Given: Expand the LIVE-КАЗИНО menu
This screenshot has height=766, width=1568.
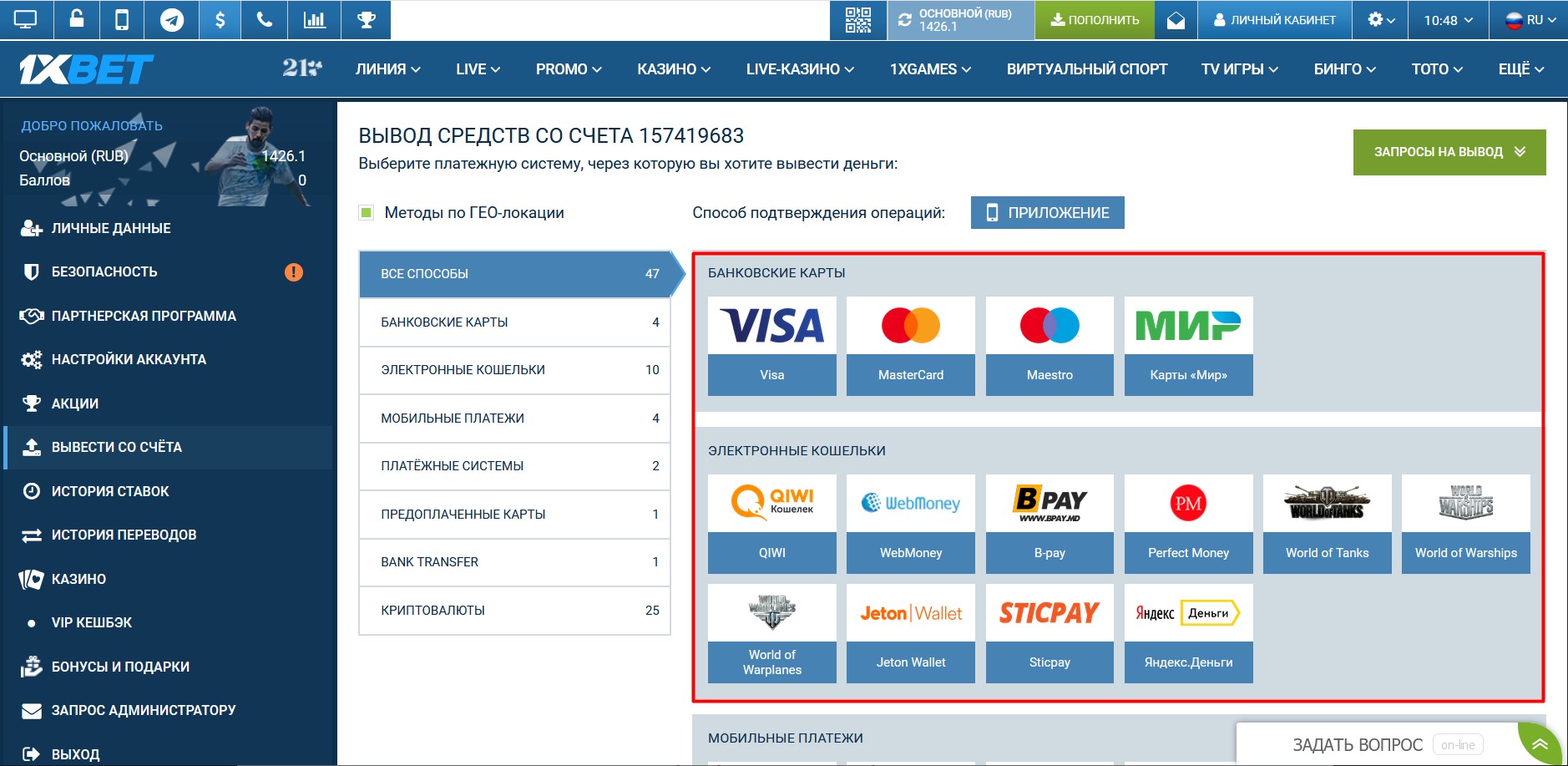Looking at the screenshot, I should (x=800, y=69).
